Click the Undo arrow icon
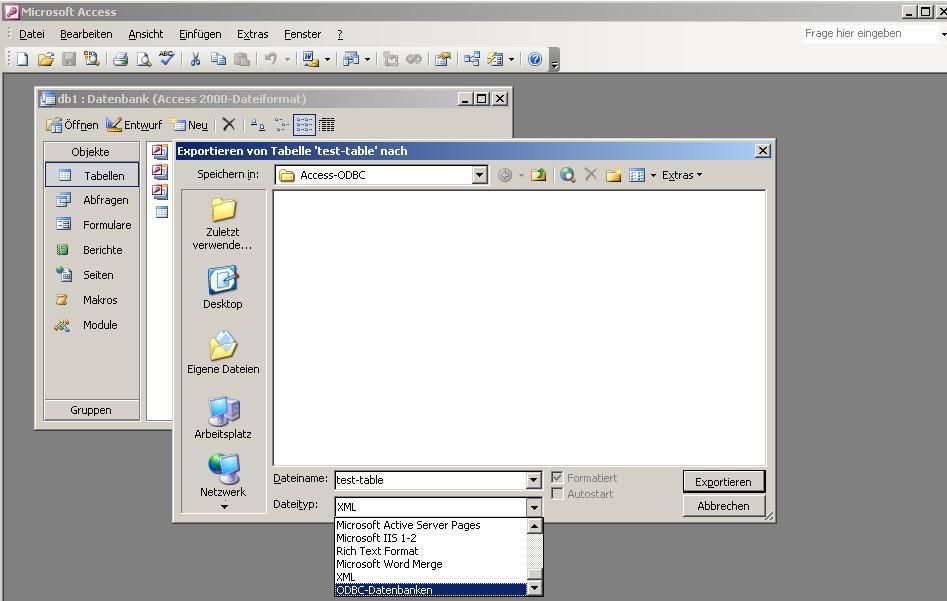The image size is (947, 601). pos(271,59)
